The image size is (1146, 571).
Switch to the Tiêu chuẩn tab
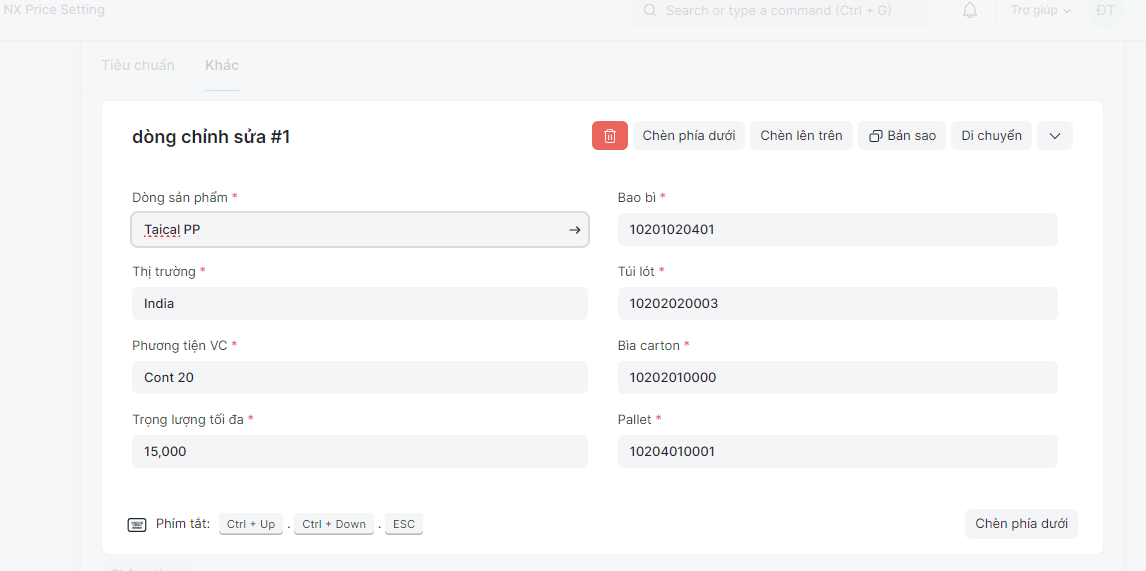(138, 65)
